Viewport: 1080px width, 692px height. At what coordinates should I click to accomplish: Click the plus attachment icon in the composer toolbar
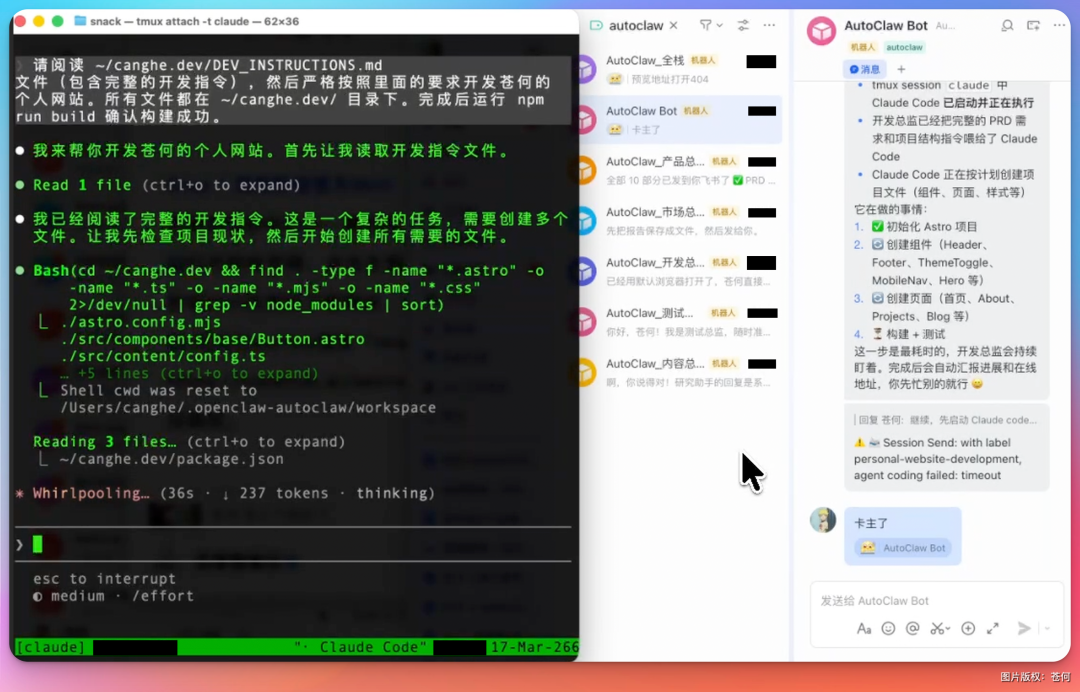pos(969,628)
